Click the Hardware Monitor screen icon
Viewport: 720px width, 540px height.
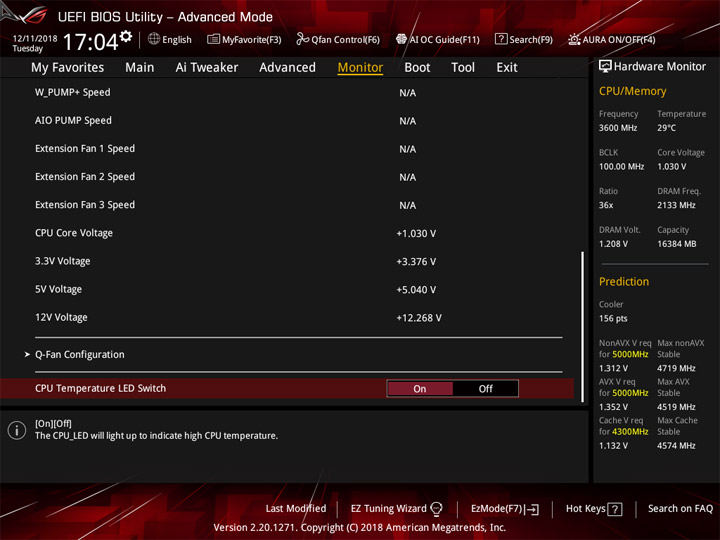605,66
